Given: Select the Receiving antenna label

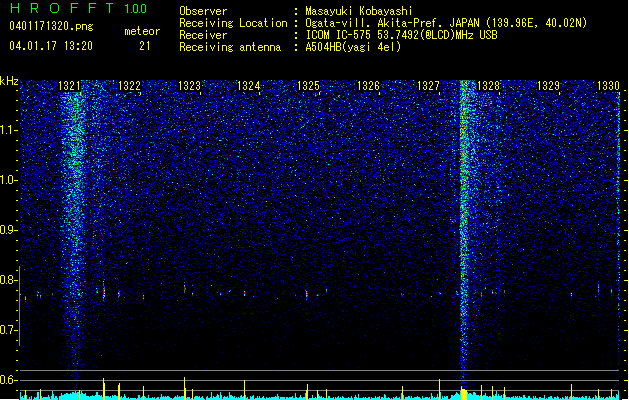Looking at the screenshot, I should point(230,47).
